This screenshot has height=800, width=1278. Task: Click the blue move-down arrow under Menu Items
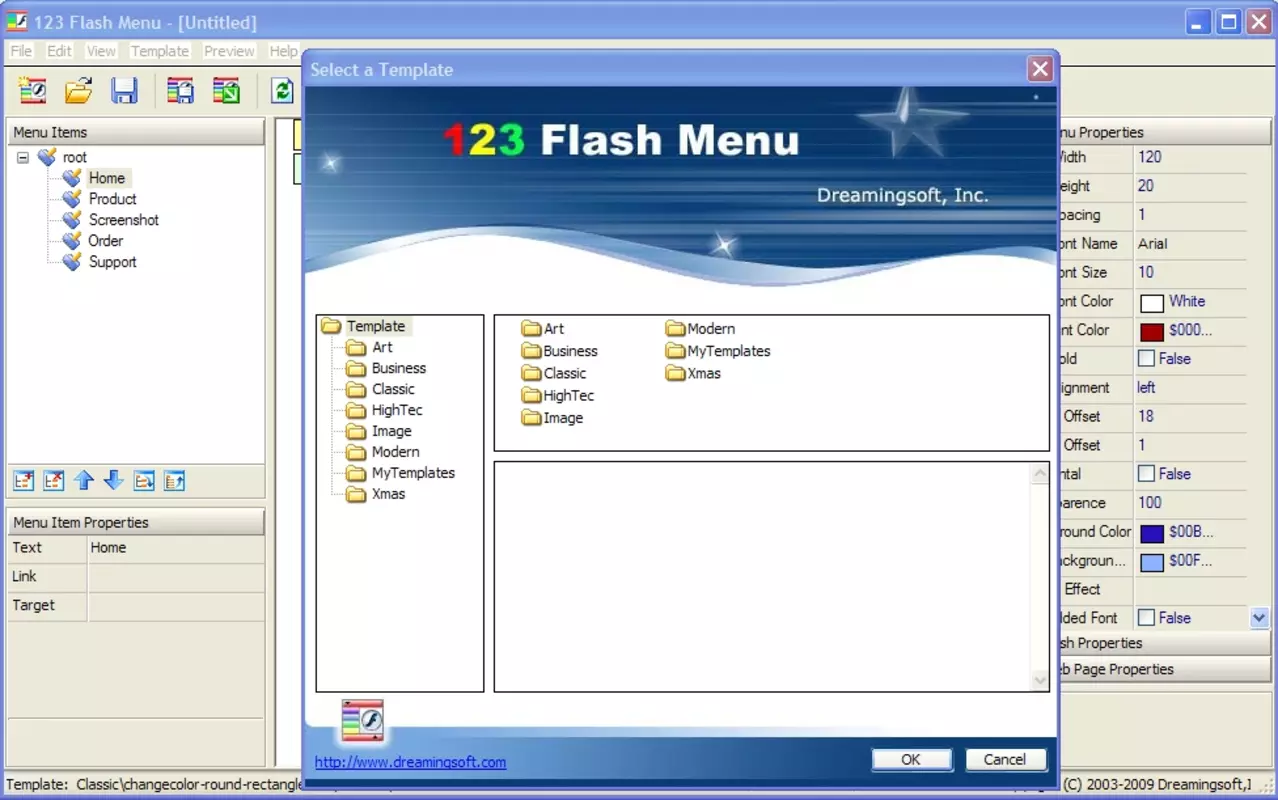click(x=114, y=481)
